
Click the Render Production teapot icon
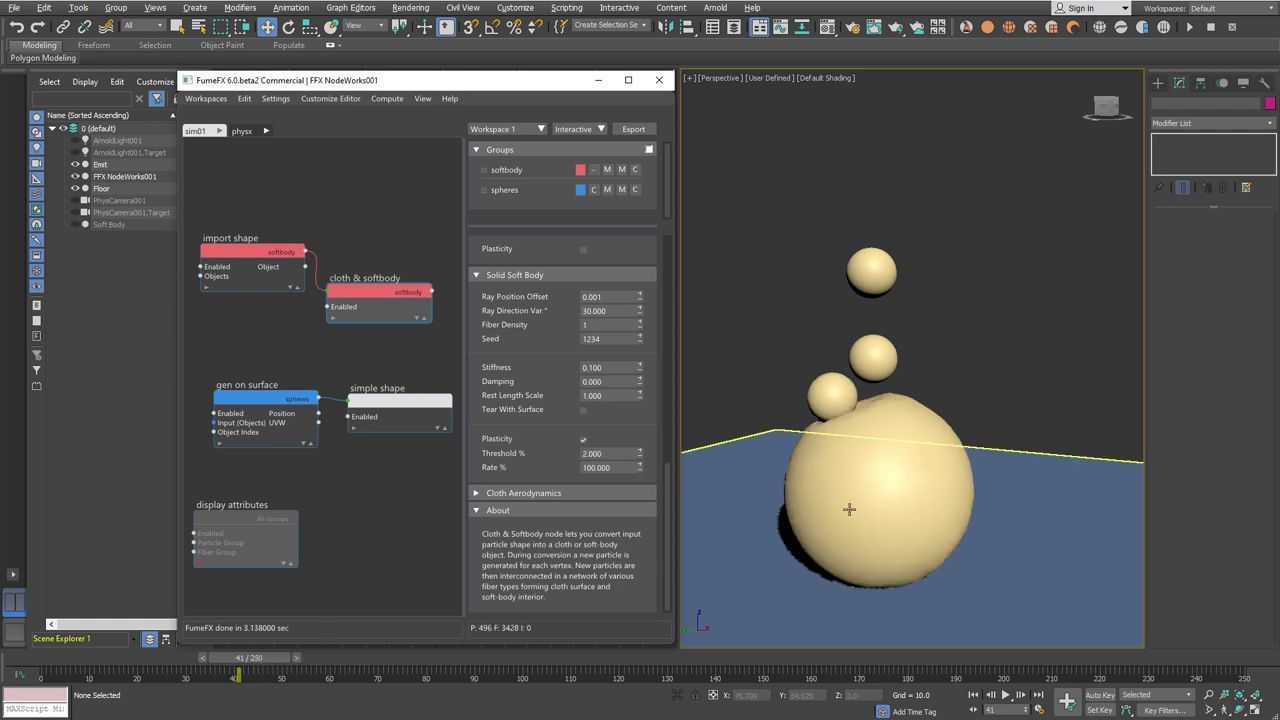point(895,27)
